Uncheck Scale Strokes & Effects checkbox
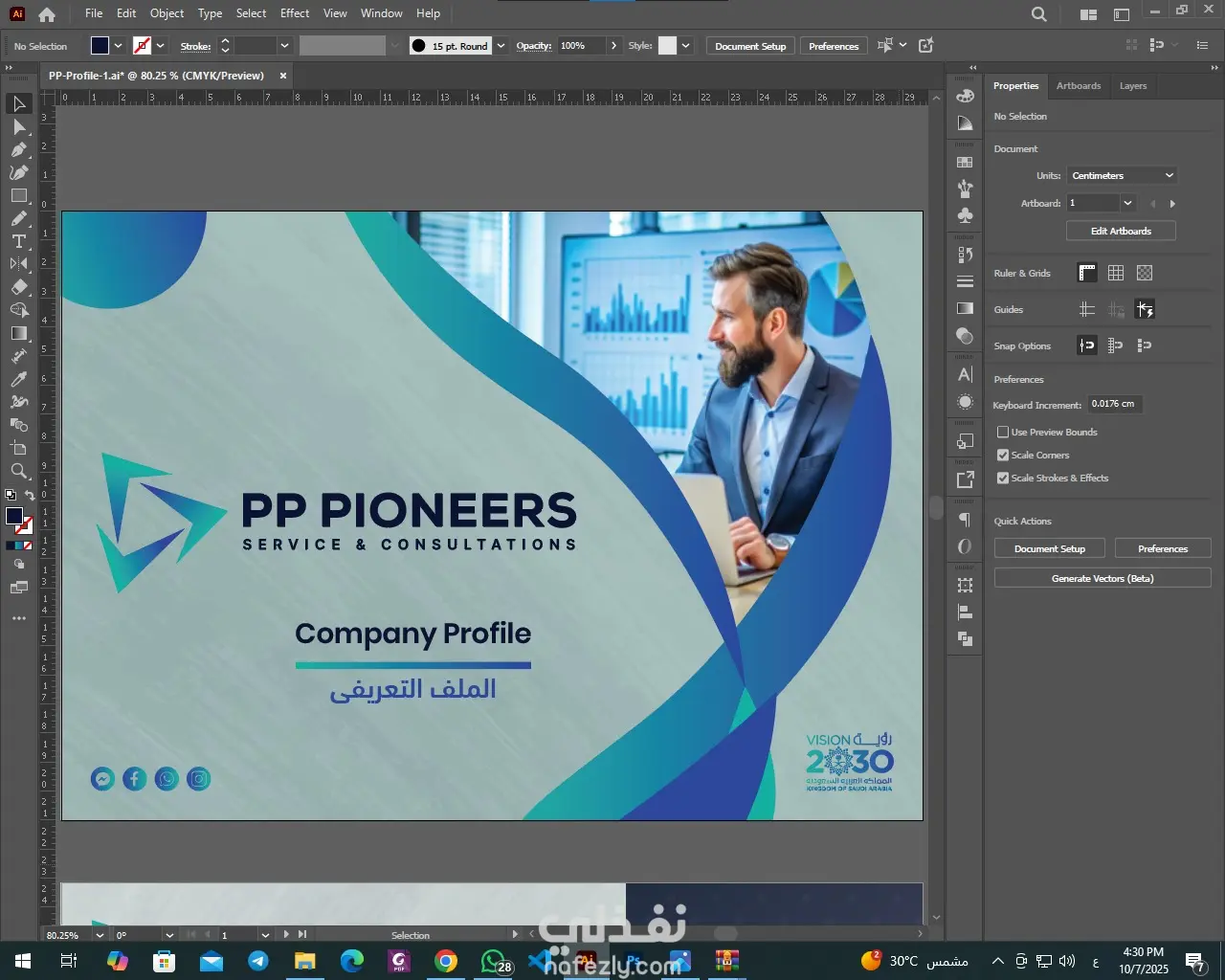The width and height of the screenshot is (1225, 980). 1003,479
